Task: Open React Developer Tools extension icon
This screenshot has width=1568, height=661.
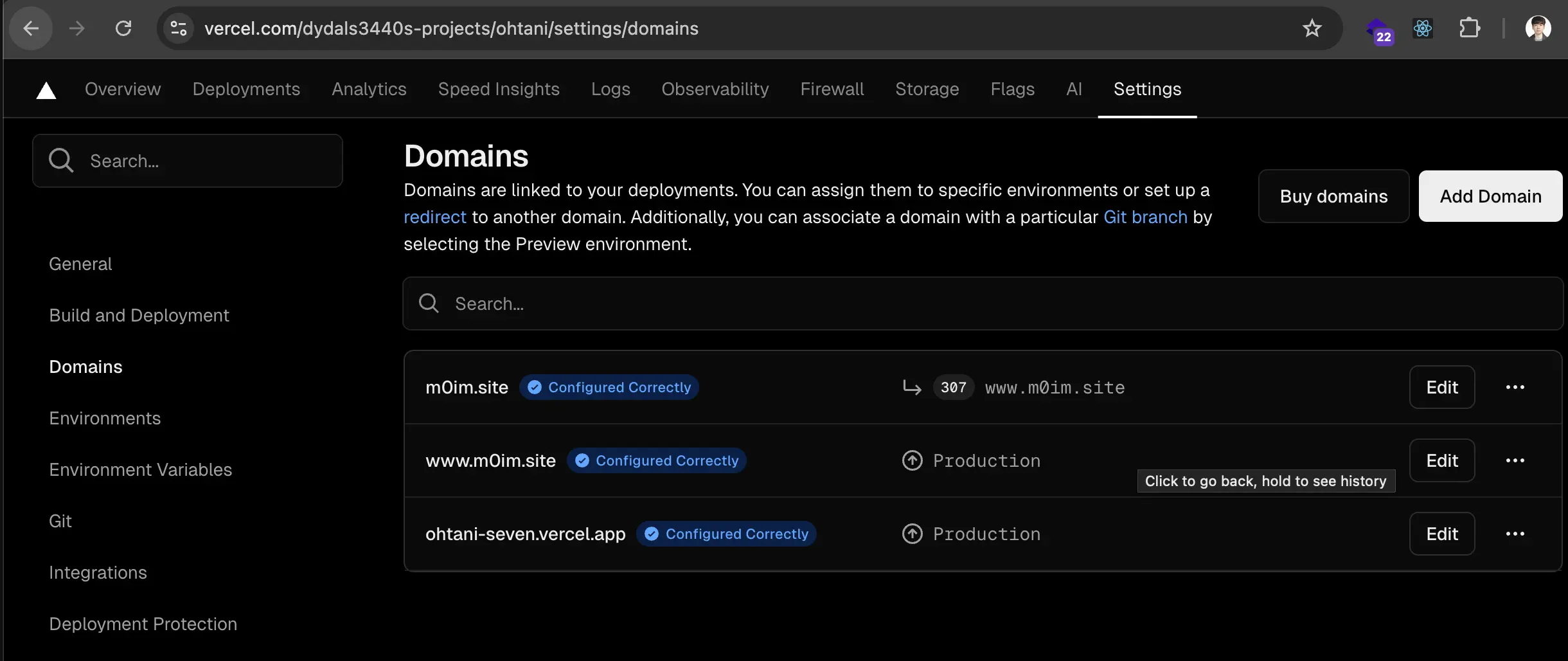Action: click(1422, 28)
